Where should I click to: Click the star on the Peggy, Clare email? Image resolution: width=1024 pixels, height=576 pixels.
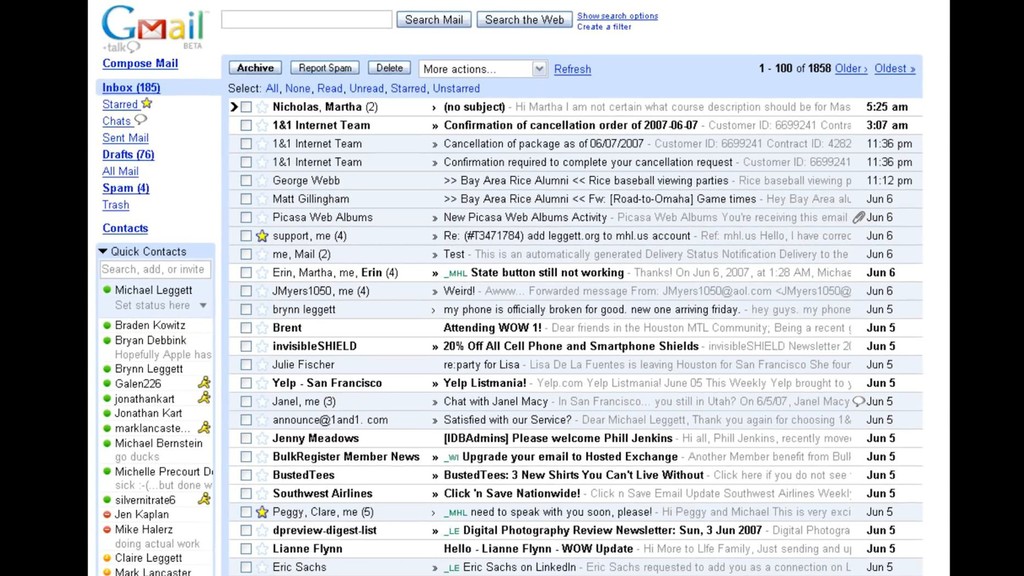tap(262, 512)
